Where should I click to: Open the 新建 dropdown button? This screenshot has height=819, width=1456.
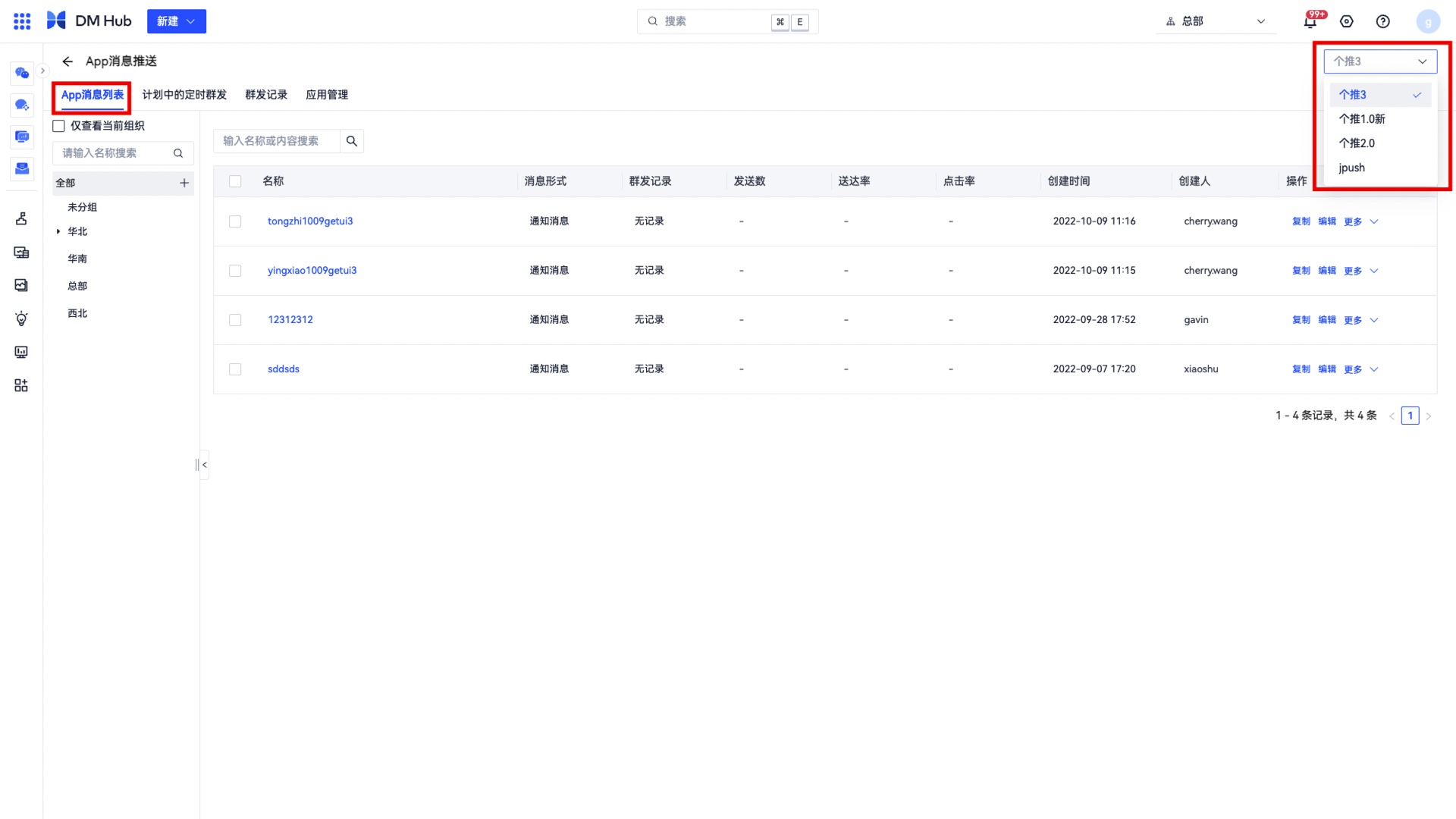coord(177,21)
